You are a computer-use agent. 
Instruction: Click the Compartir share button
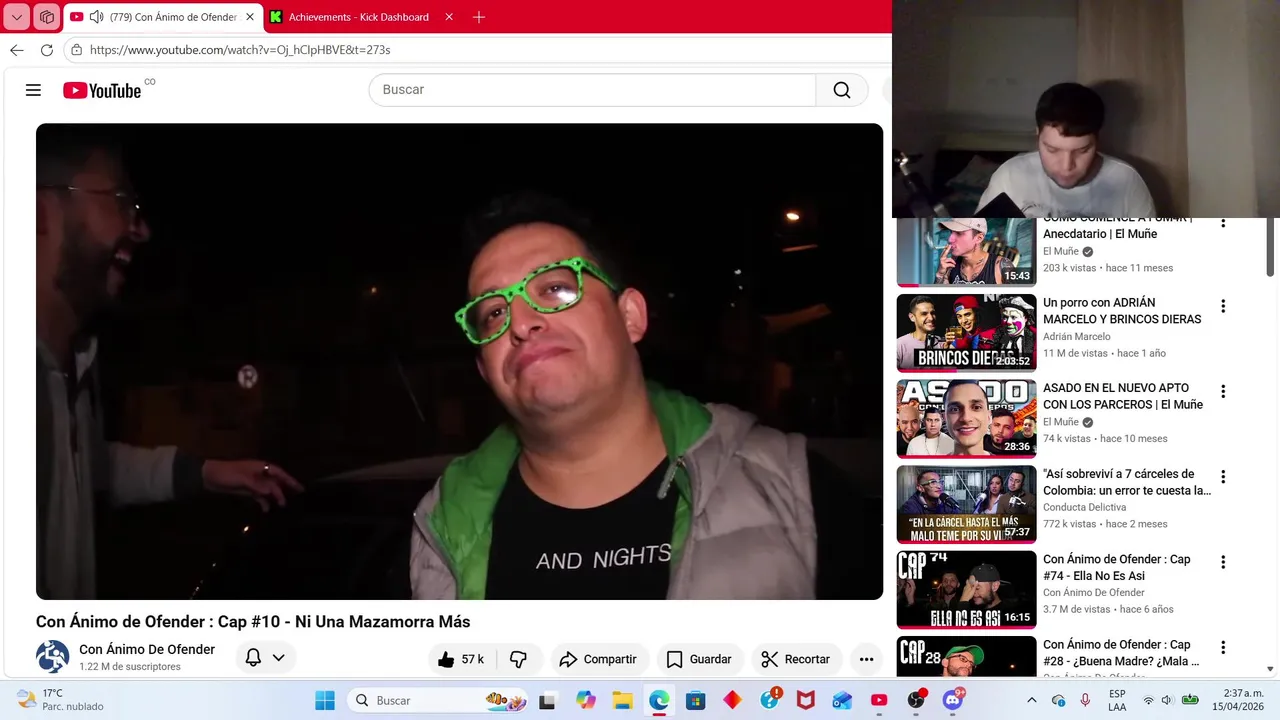(x=598, y=659)
